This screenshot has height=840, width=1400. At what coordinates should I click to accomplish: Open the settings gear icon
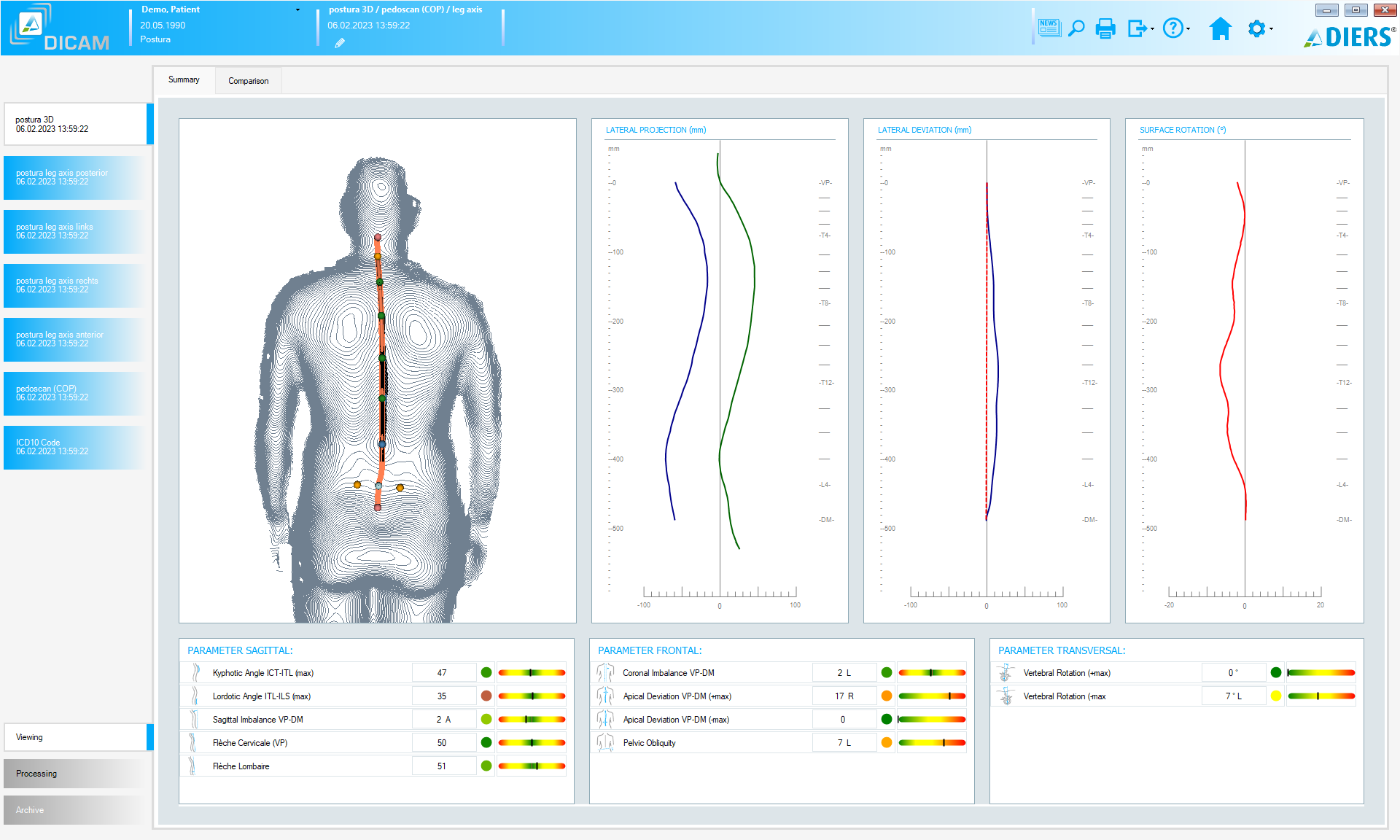(x=1256, y=28)
